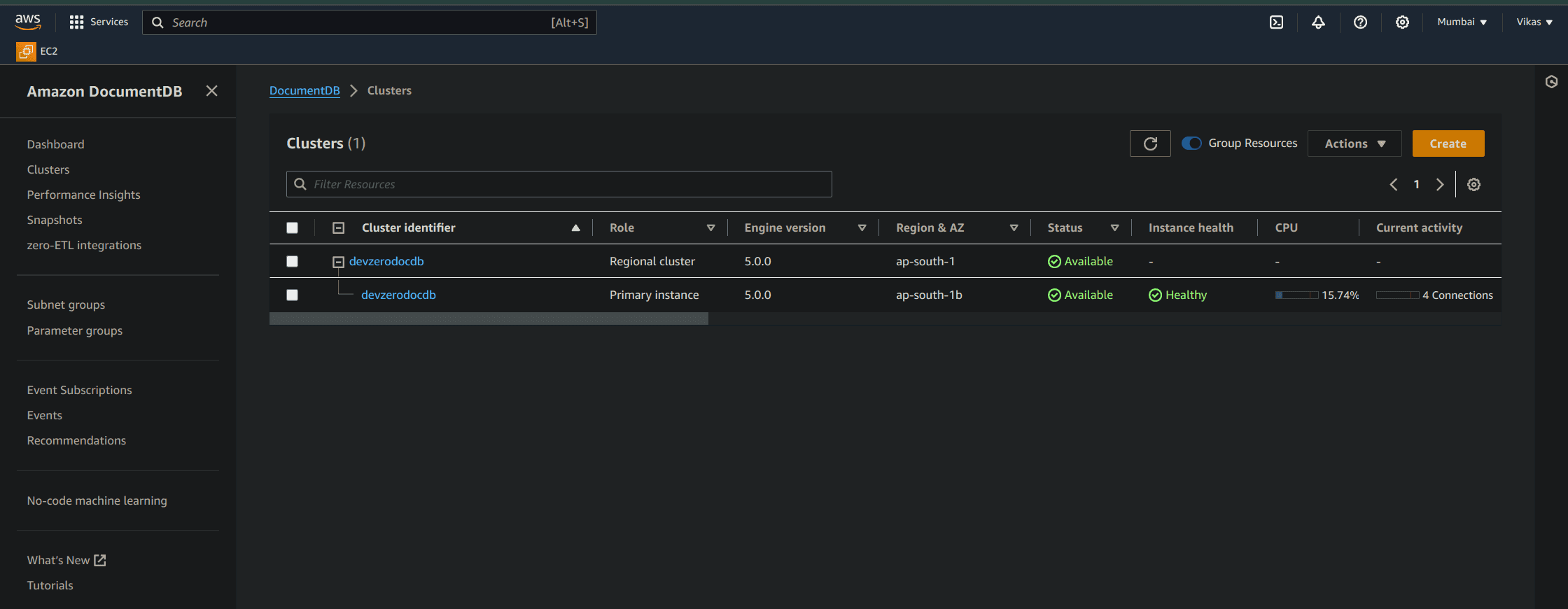
Task: Collapse the devzerodocdb cluster tree row
Action: click(x=338, y=262)
